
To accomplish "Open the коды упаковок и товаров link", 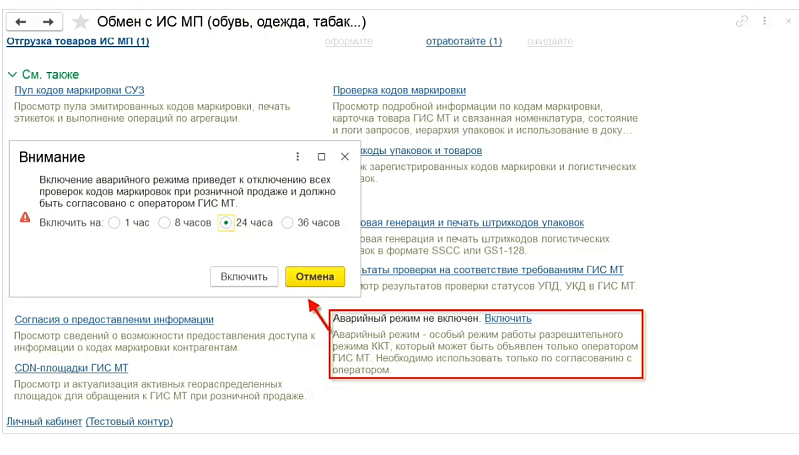I will (421, 150).
